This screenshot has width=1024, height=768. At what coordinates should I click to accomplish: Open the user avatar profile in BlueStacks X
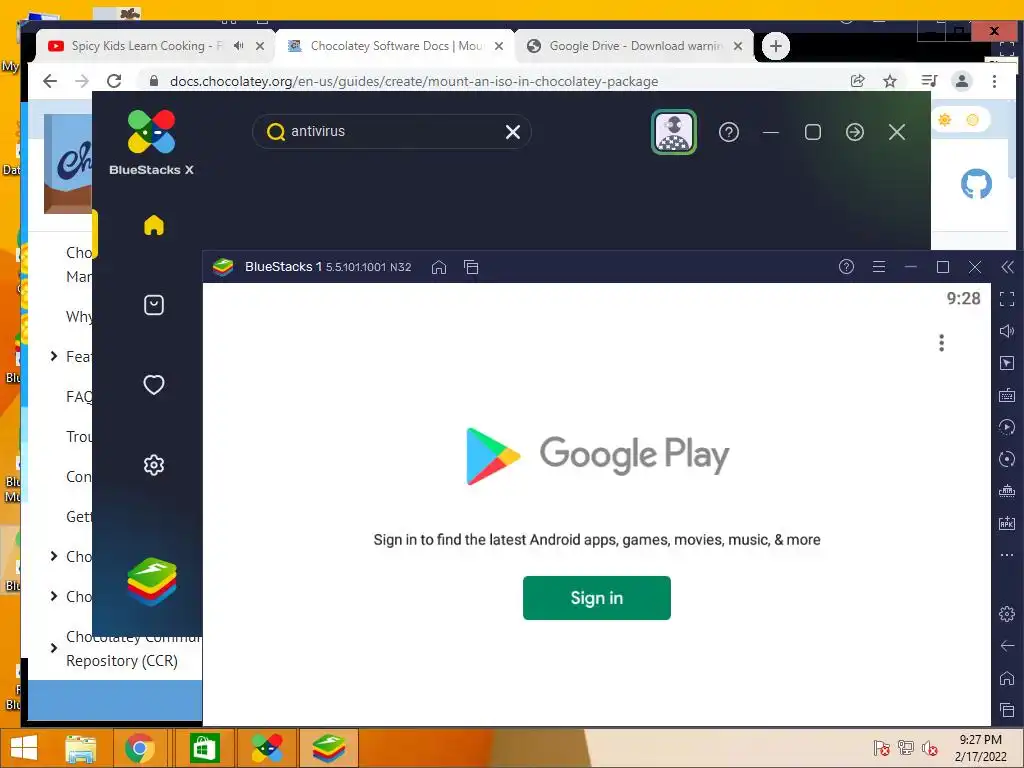click(x=674, y=132)
